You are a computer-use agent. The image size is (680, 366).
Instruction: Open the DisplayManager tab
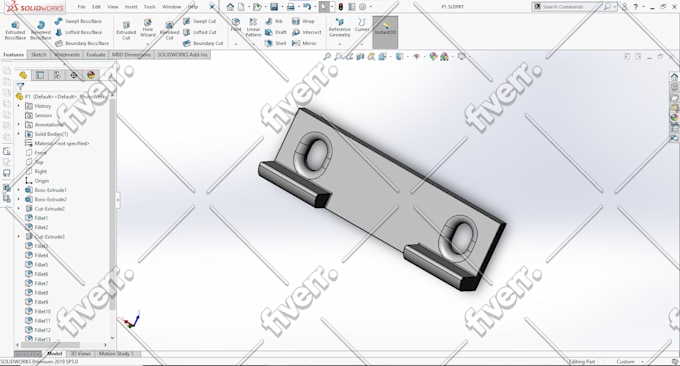[x=91, y=75]
